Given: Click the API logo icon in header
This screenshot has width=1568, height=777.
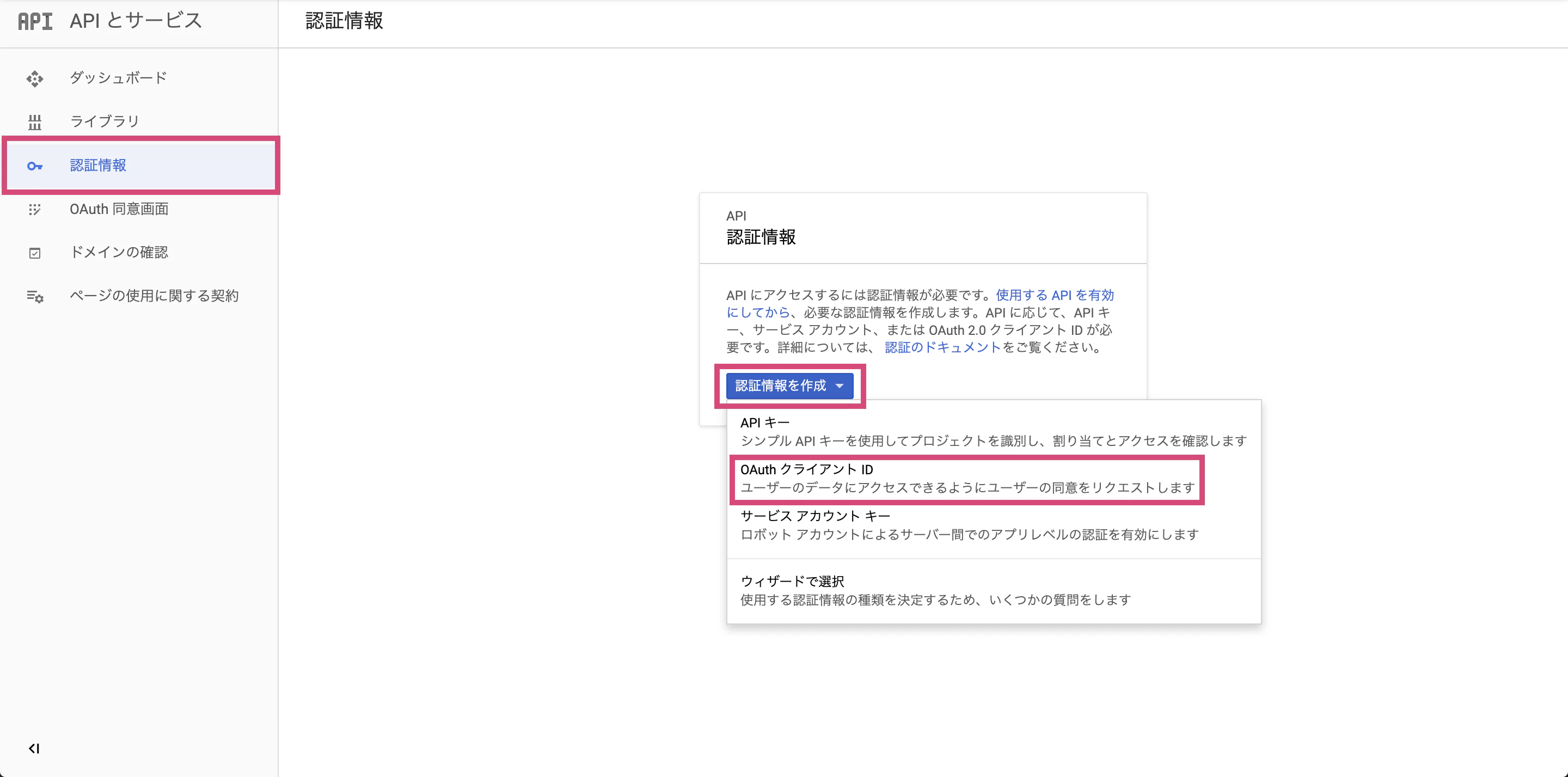Looking at the screenshot, I should pyautogui.click(x=35, y=21).
